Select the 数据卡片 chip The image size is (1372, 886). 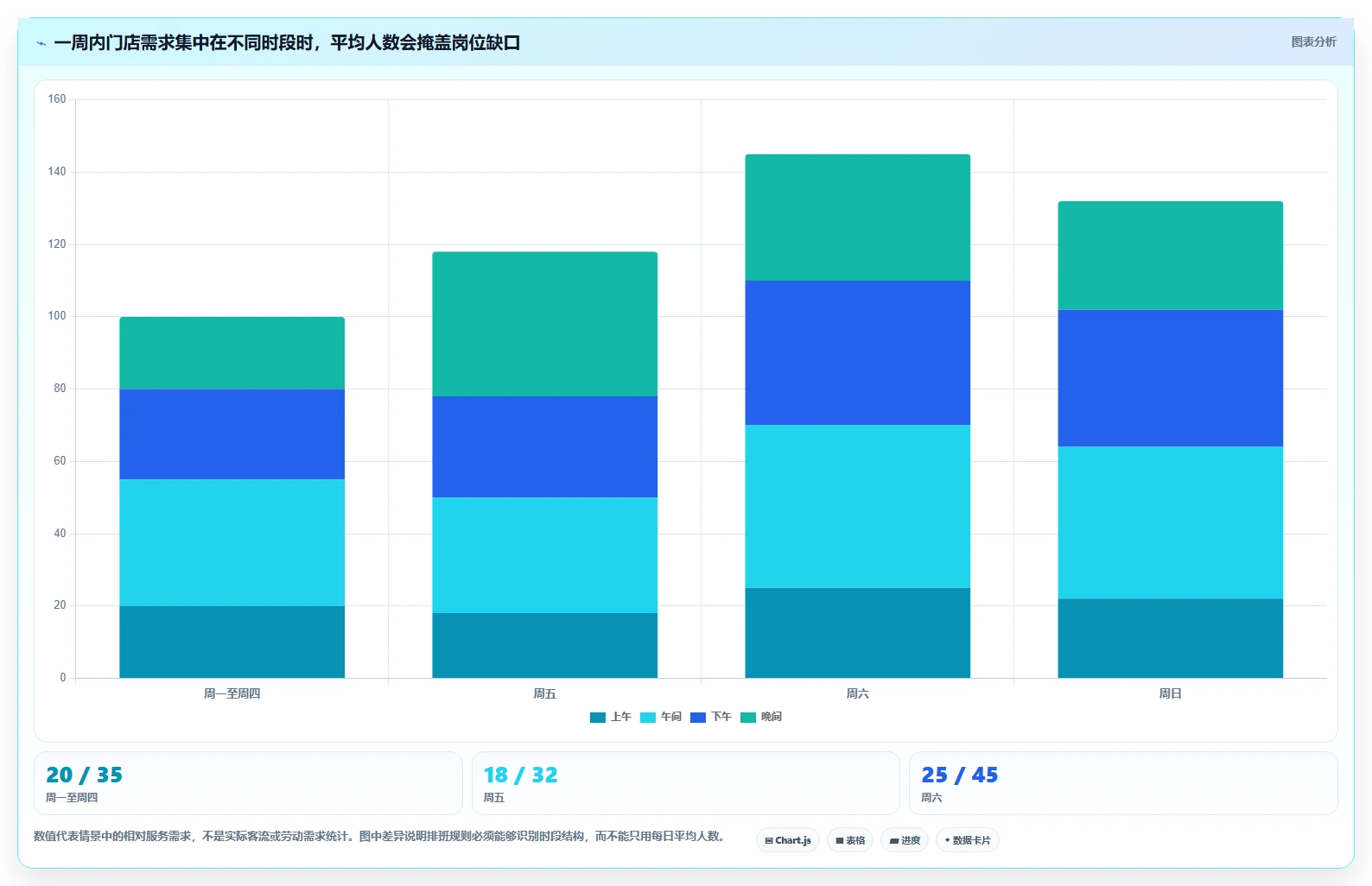pyautogui.click(x=968, y=840)
